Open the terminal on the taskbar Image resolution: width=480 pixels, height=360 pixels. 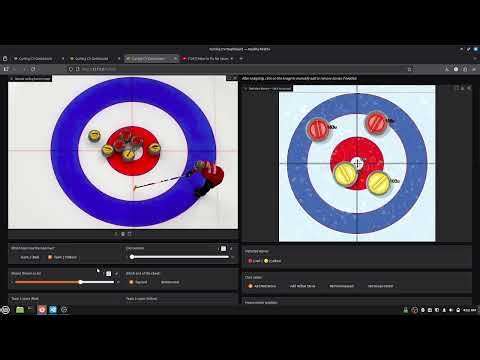(31, 310)
